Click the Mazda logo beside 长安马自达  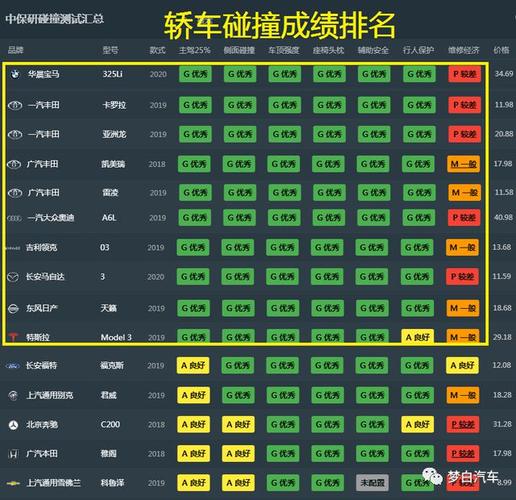(x=13, y=277)
